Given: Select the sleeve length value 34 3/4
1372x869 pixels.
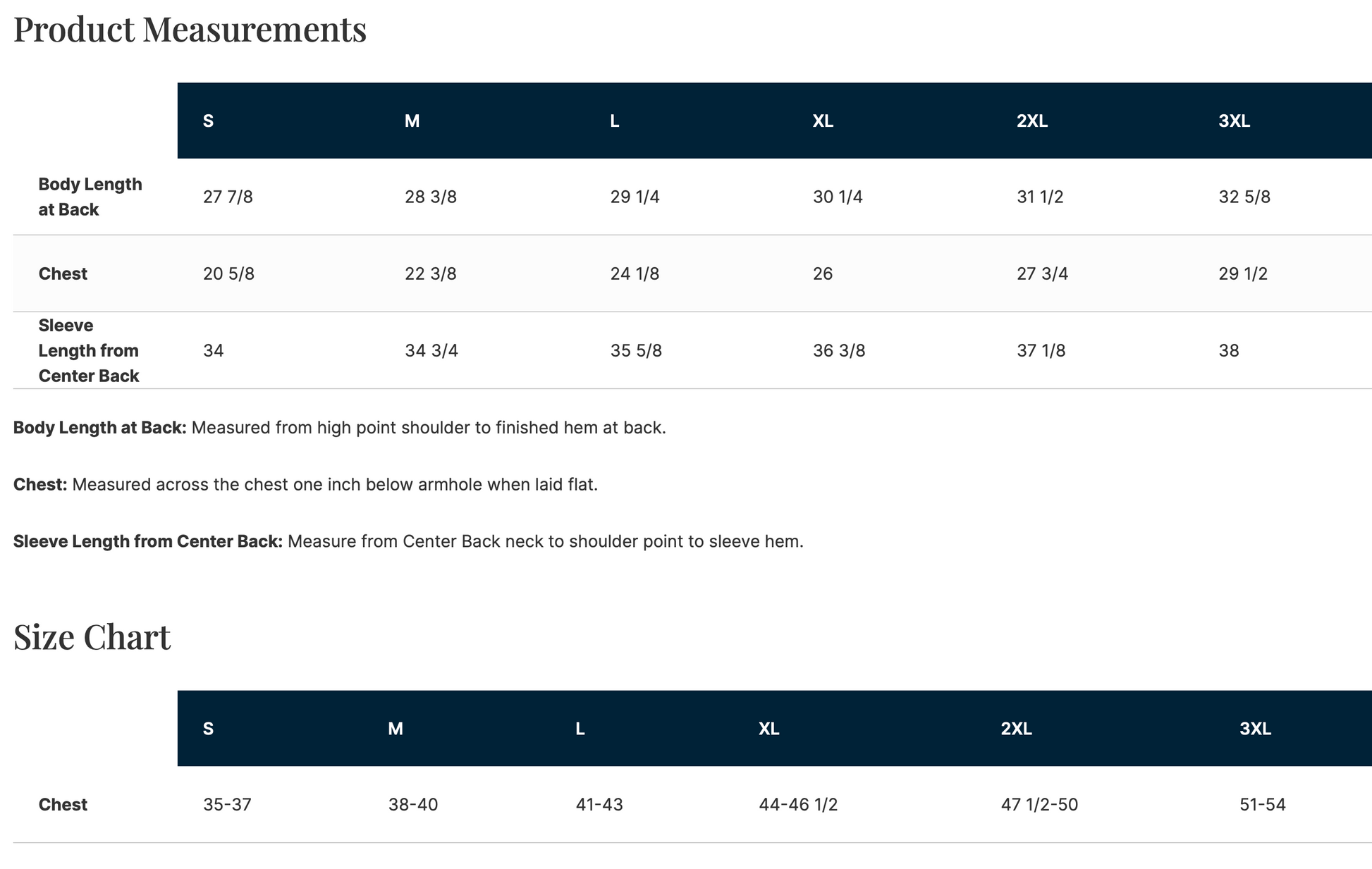Looking at the screenshot, I should click(431, 350).
